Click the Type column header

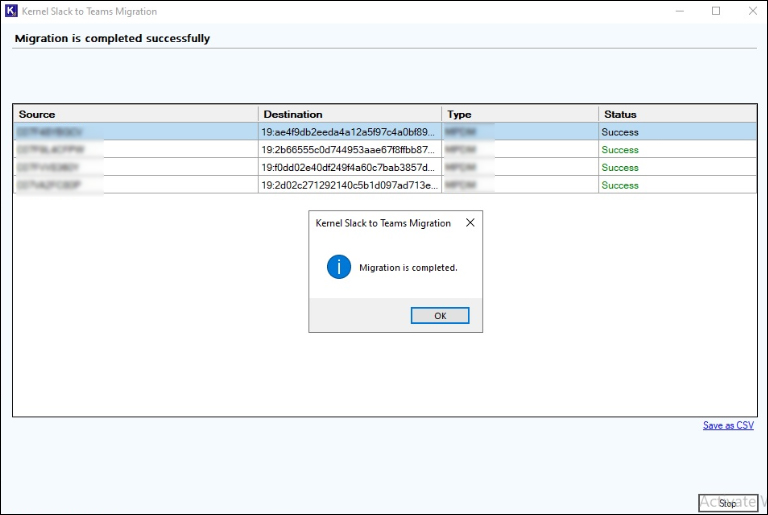tap(520, 114)
